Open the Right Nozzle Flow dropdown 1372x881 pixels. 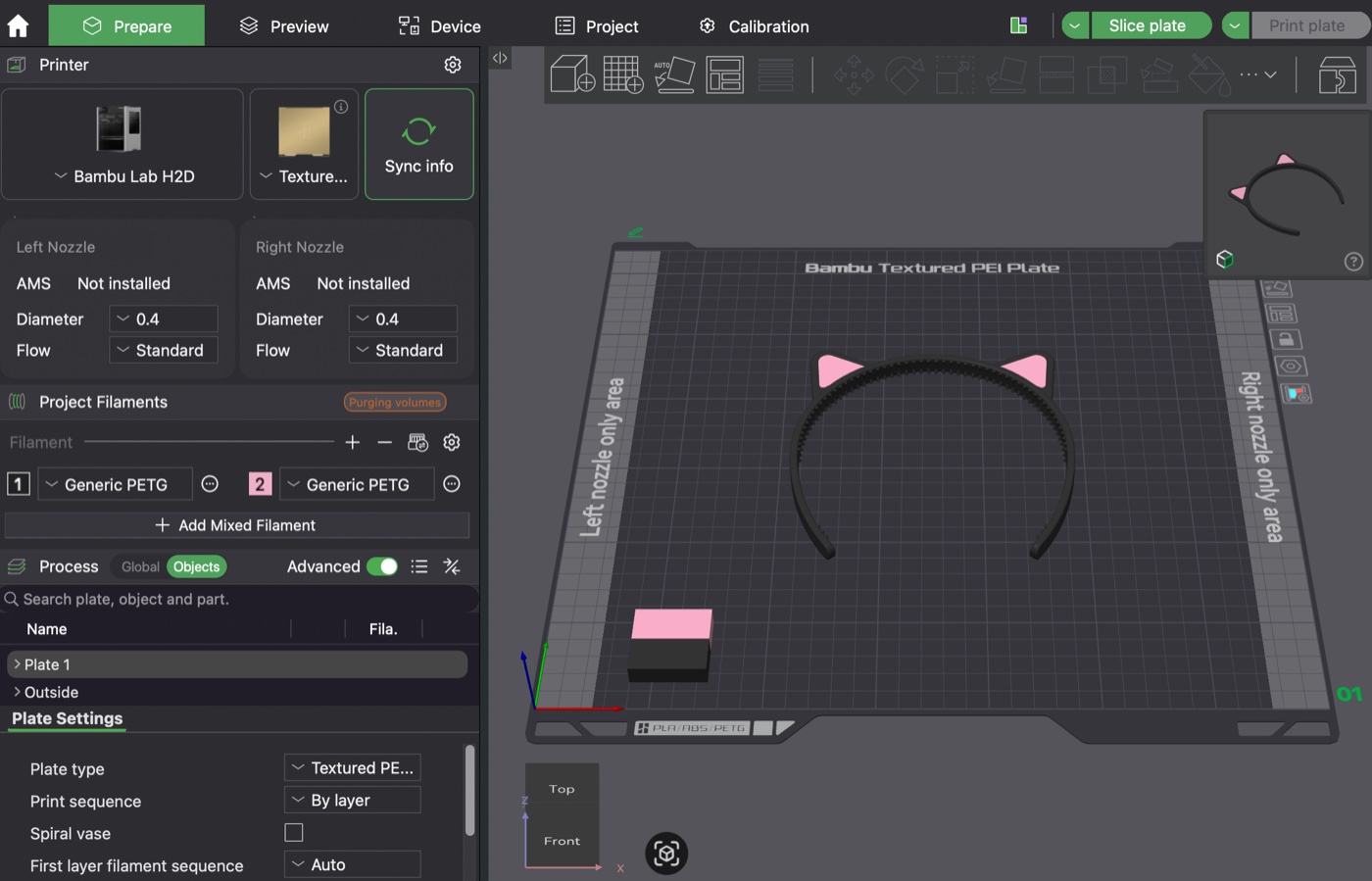pos(403,350)
